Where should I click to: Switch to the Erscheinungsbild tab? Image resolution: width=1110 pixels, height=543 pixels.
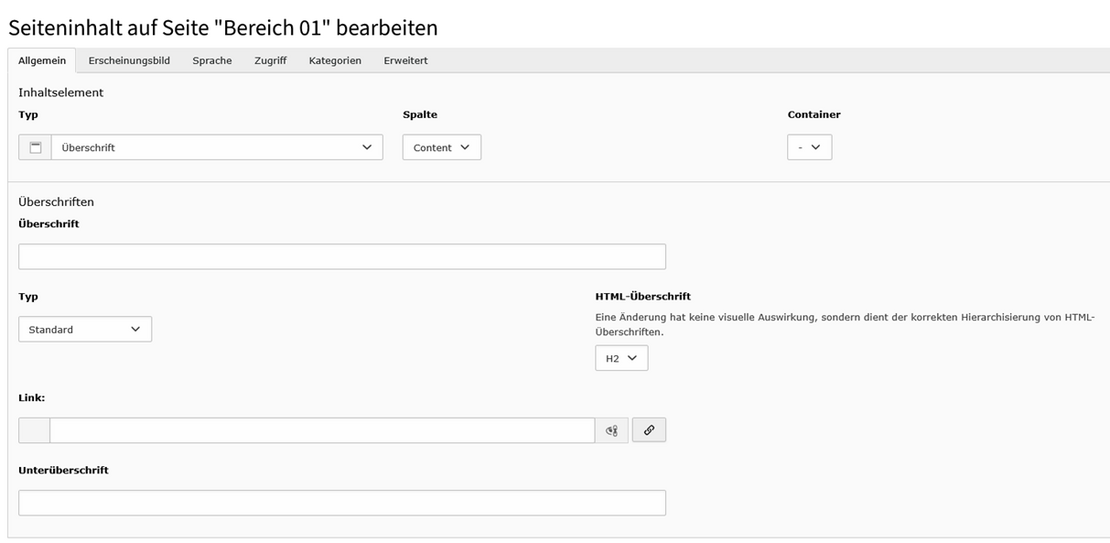coord(129,61)
